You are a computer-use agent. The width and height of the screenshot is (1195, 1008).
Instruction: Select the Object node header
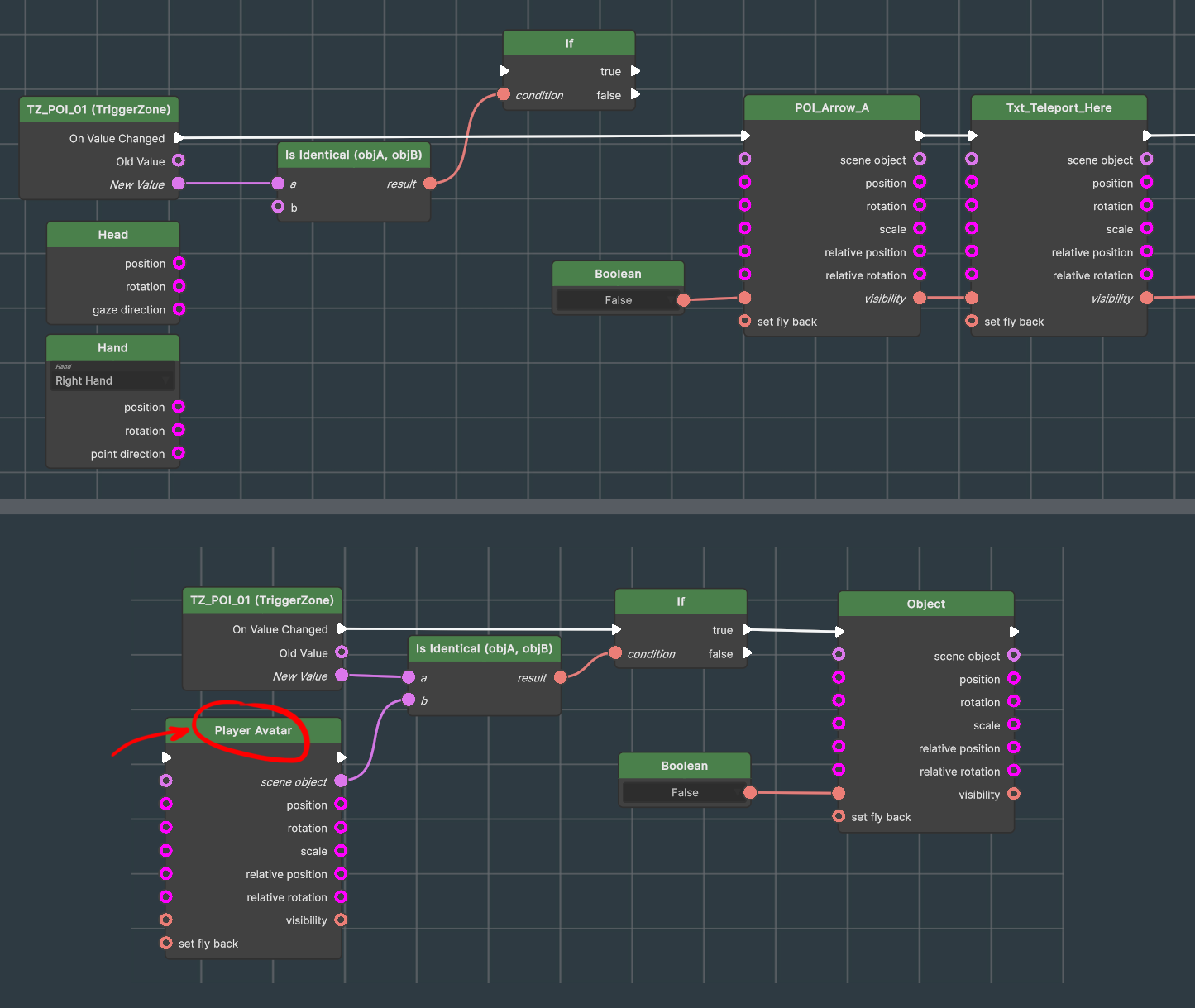925,604
